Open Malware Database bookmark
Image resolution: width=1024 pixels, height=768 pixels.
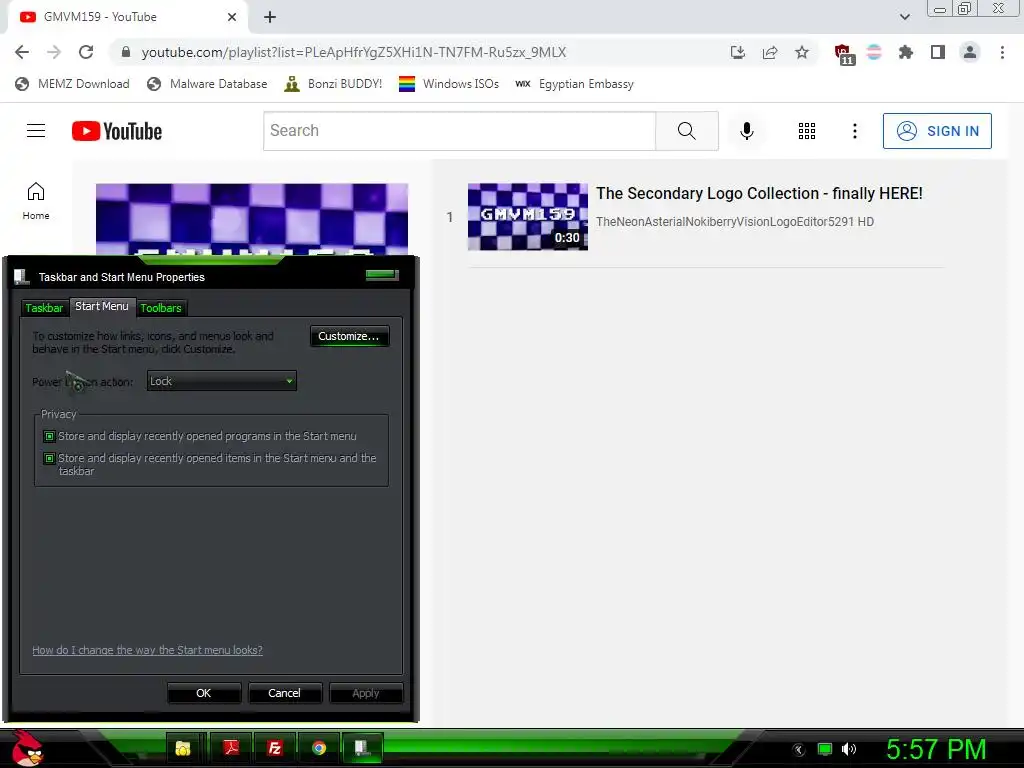tap(207, 84)
